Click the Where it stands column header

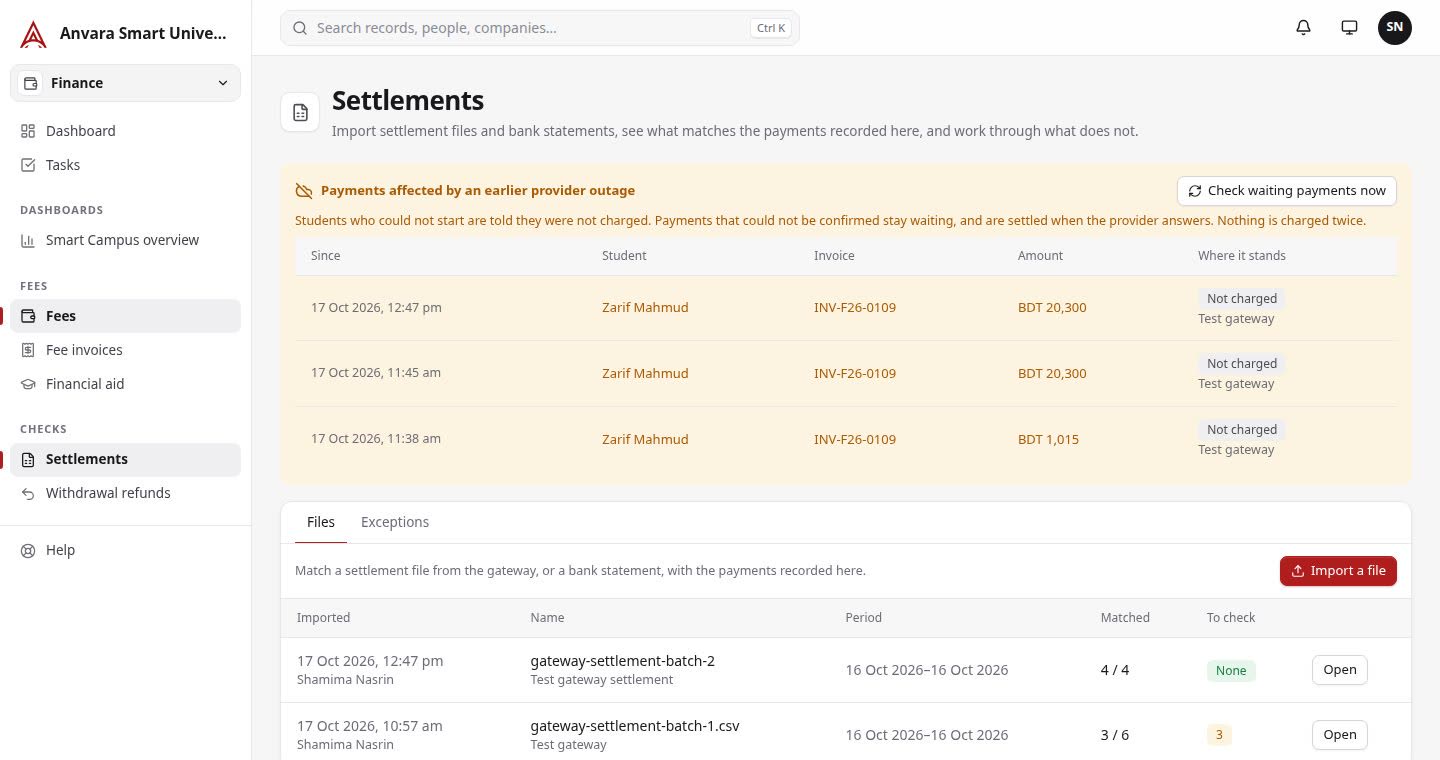point(1242,256)
